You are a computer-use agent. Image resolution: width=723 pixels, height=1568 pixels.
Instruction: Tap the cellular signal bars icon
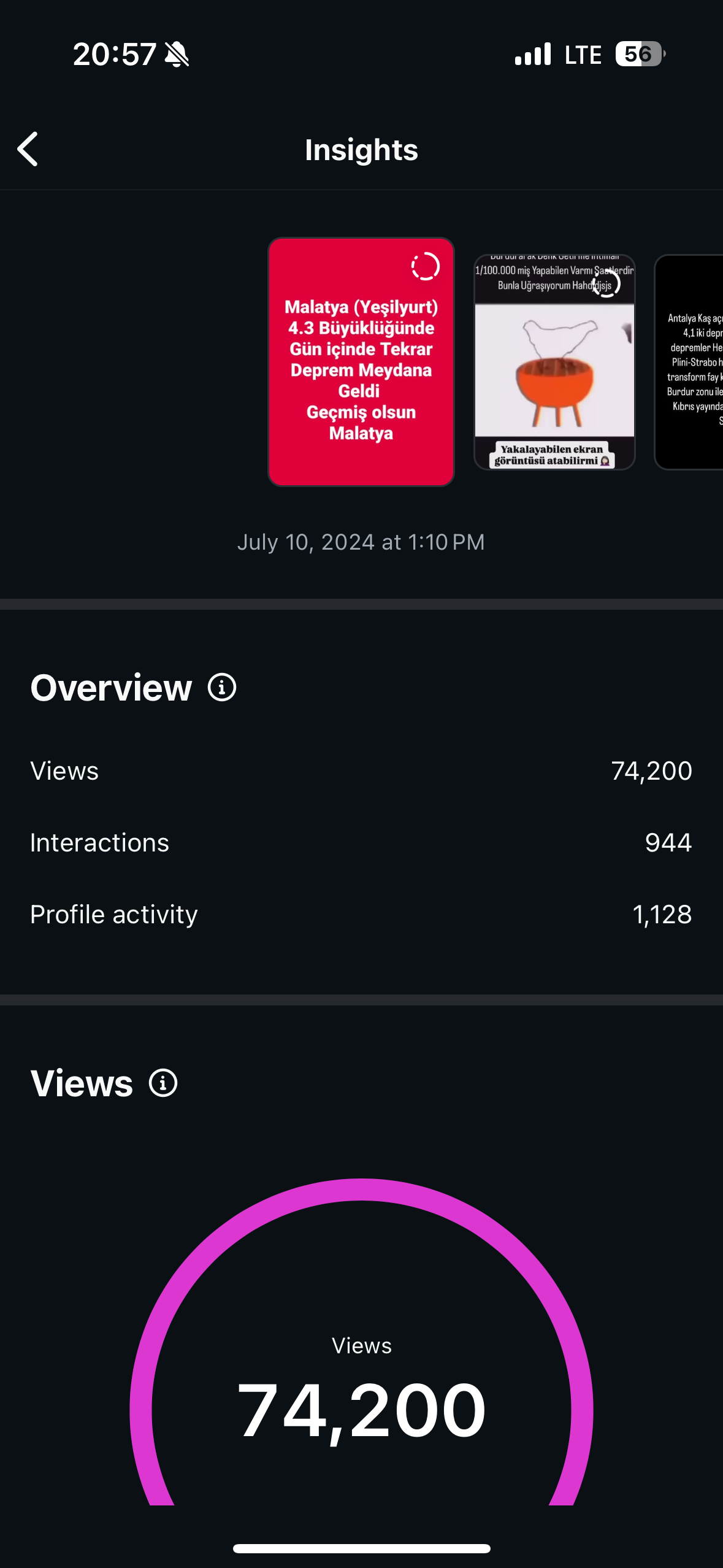pos(533,55)
